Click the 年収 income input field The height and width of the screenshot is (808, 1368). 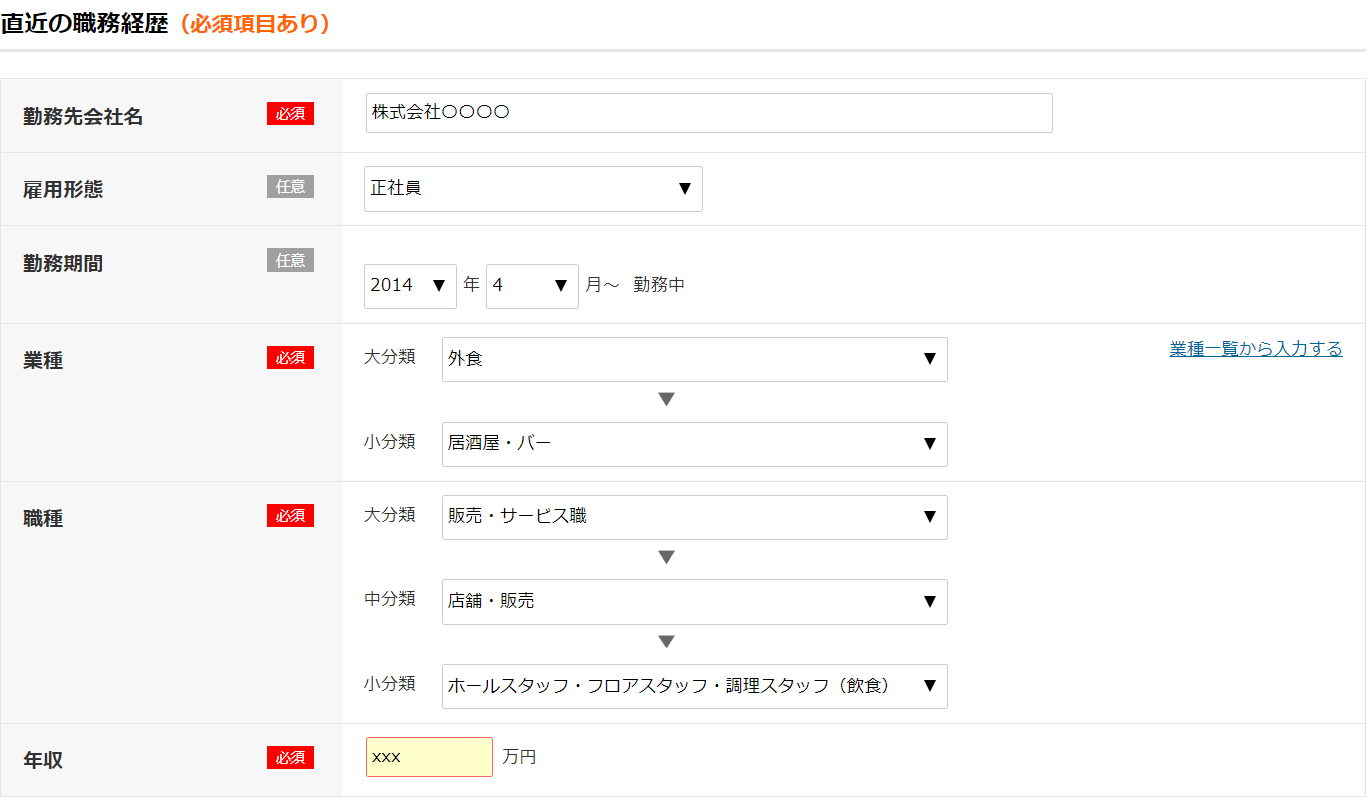pos(429,757)
